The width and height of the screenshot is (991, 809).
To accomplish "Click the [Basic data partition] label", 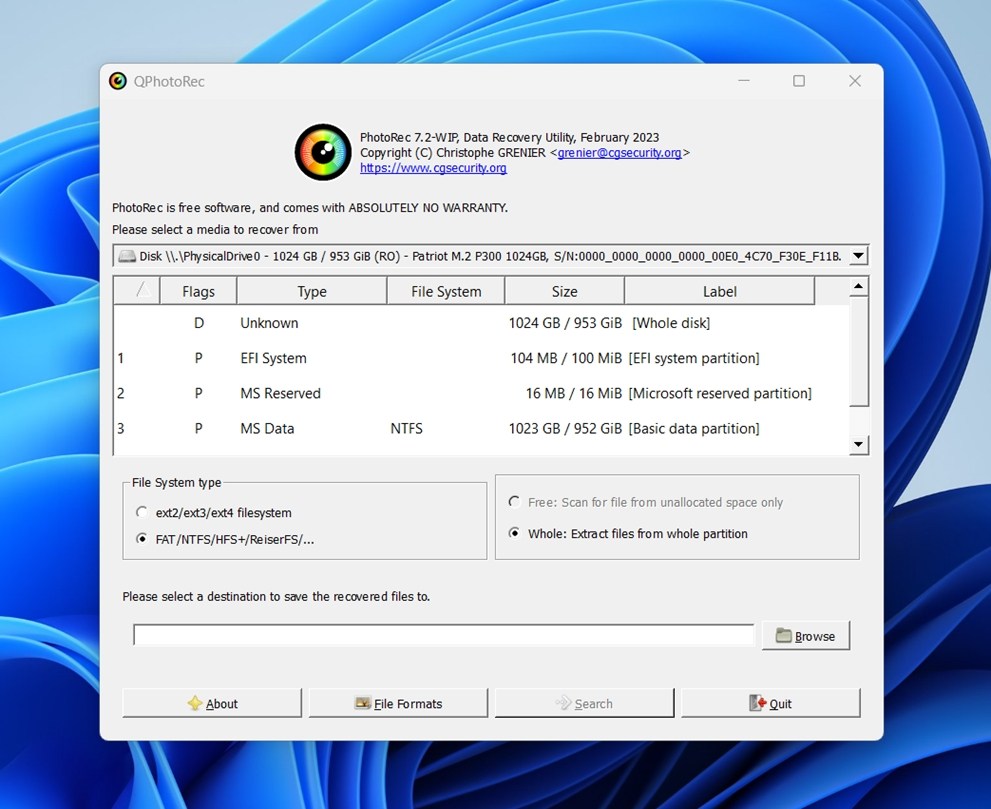I will [694, 429].
